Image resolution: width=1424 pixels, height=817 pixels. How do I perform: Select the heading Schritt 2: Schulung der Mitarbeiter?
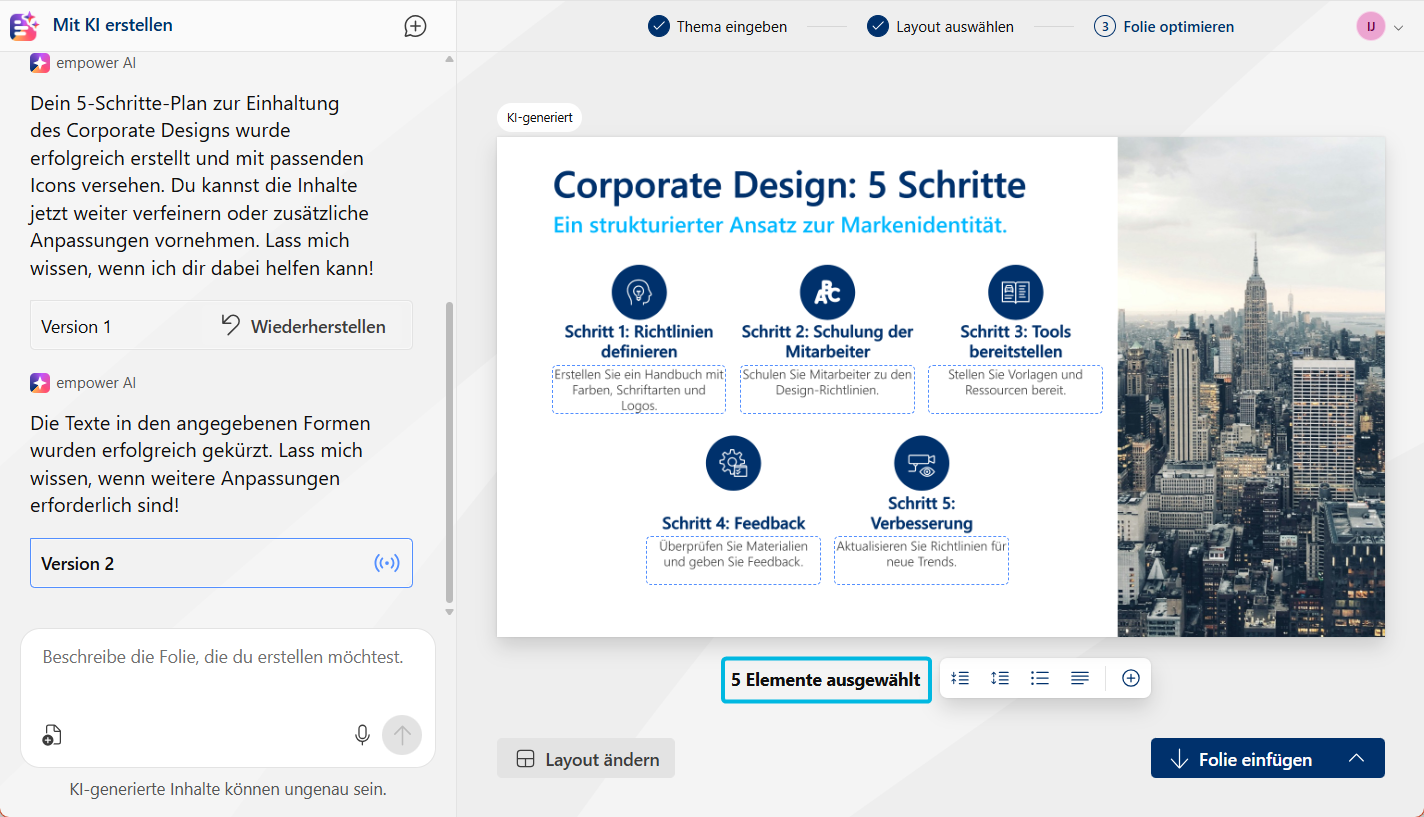click(827, 341)
